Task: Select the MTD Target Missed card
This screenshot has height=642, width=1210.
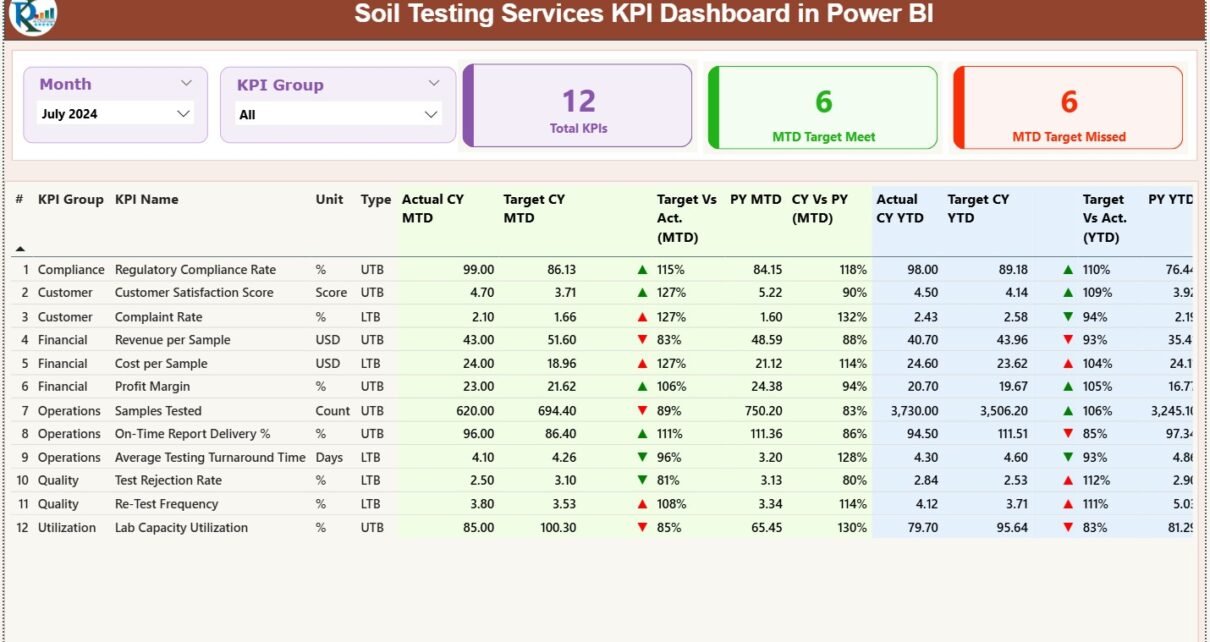Action: 1068,107
